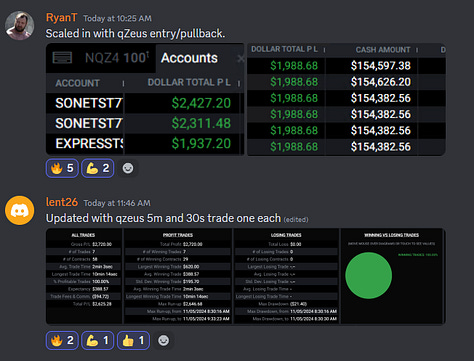Screen dimensions: 474x361
Task: Click the RyanT username
Action: 61,18
